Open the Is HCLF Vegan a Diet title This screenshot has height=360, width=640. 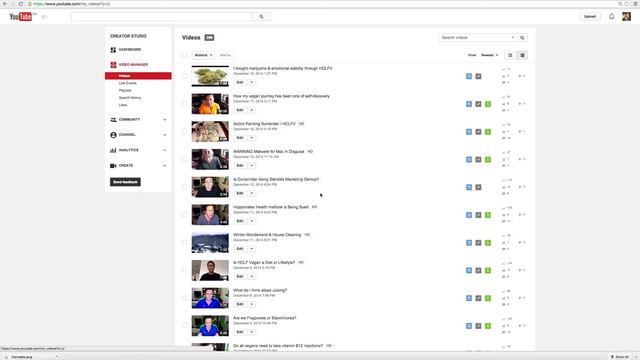(264, 262)
